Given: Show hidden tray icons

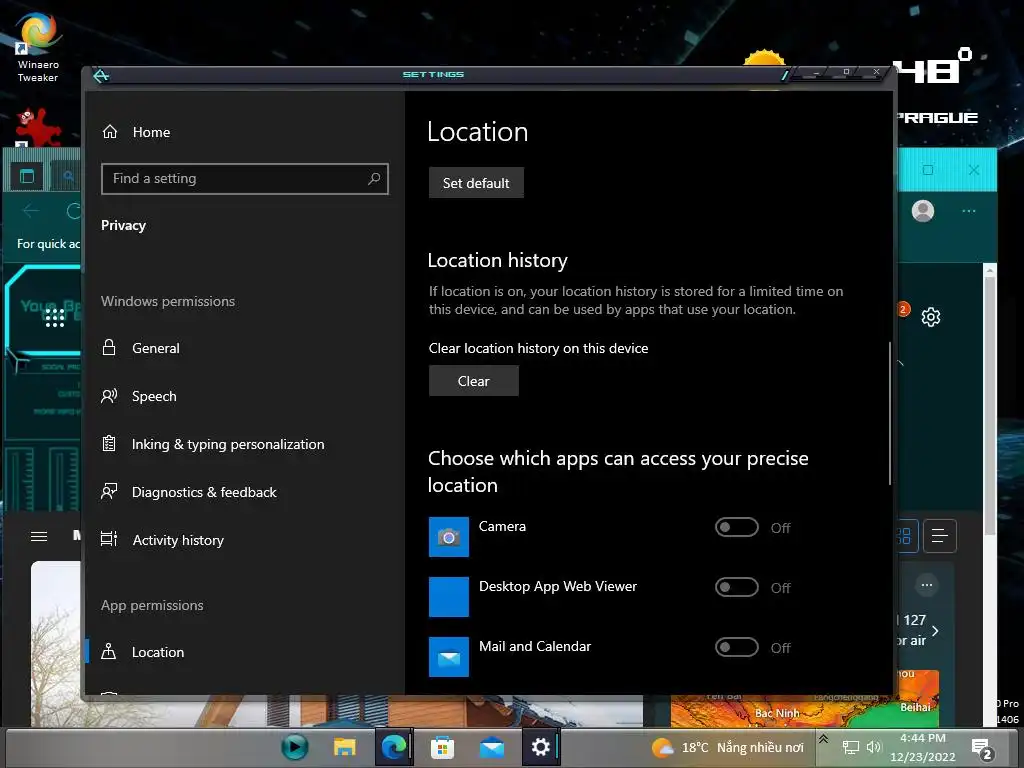Looking at the screenshot, I should [824, 739].
